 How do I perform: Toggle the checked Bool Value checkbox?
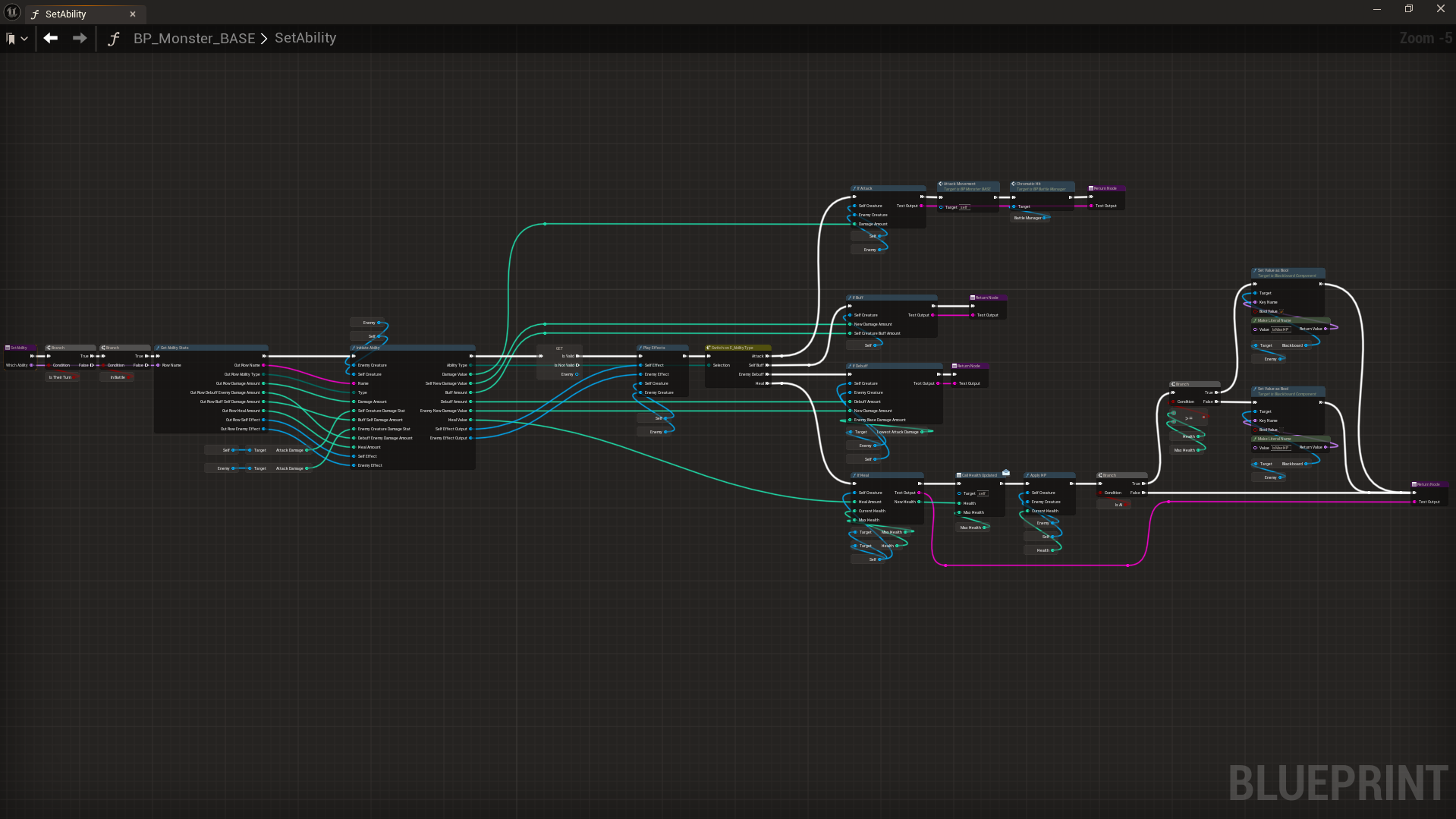(x=1282, y=311)
